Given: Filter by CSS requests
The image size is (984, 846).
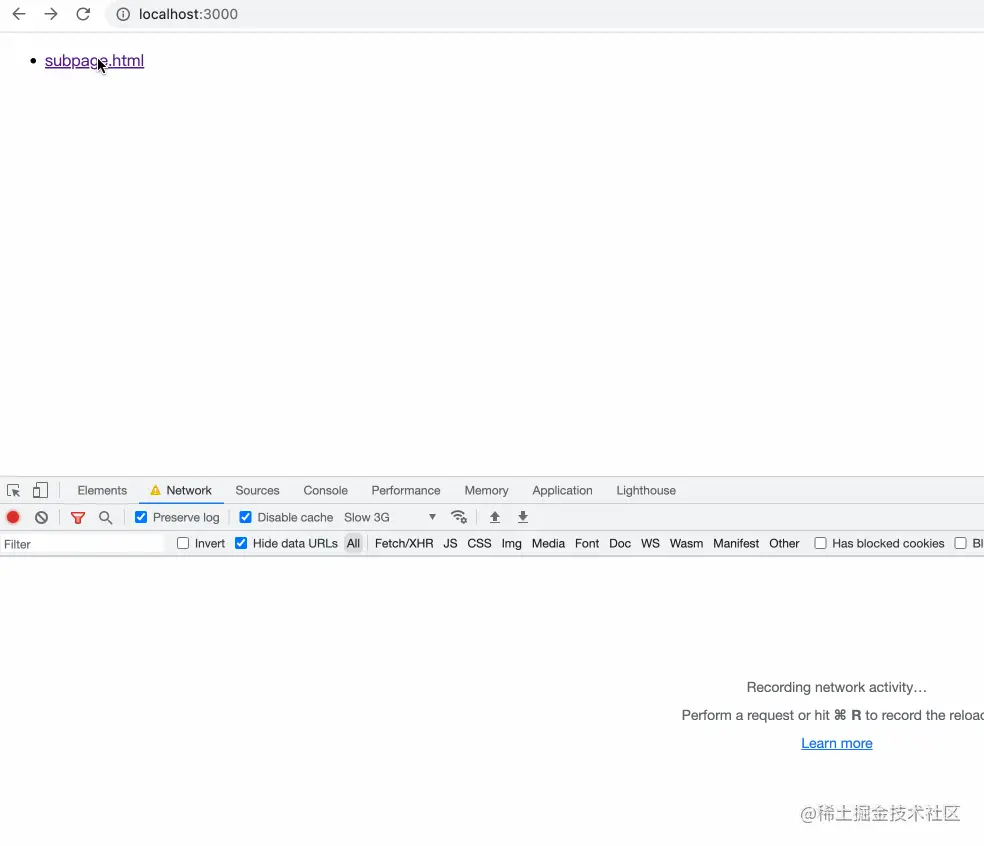Looking at the screenshot, I should click(479, 543).
